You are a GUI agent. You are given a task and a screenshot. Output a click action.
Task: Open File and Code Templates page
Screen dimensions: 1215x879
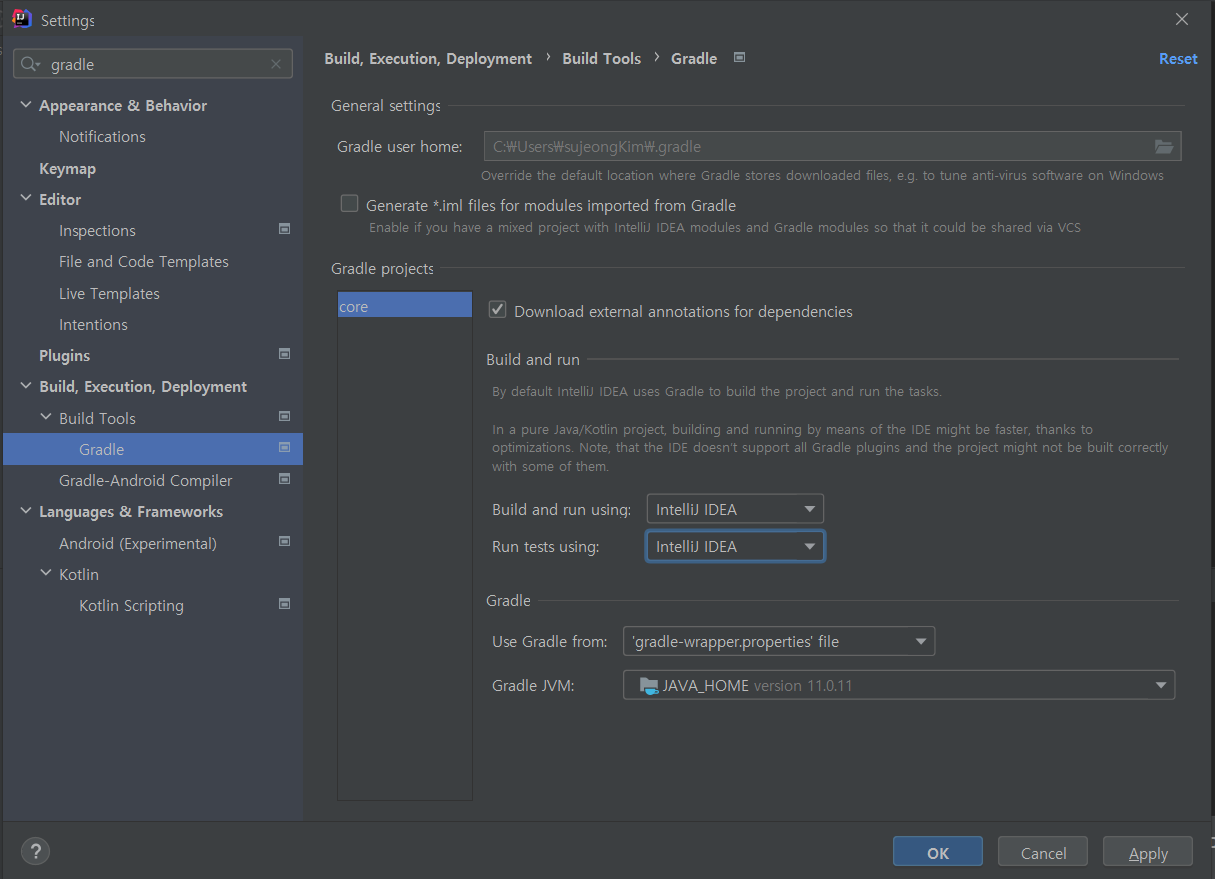click(x=144, y=262)
